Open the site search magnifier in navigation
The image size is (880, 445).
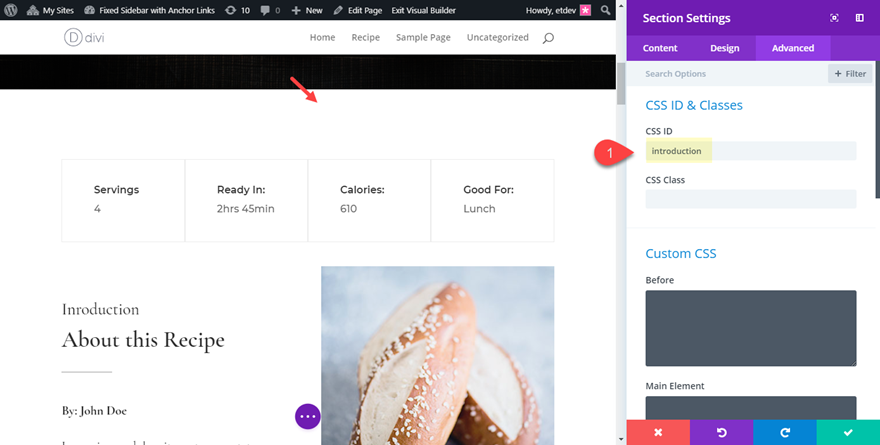547,38
